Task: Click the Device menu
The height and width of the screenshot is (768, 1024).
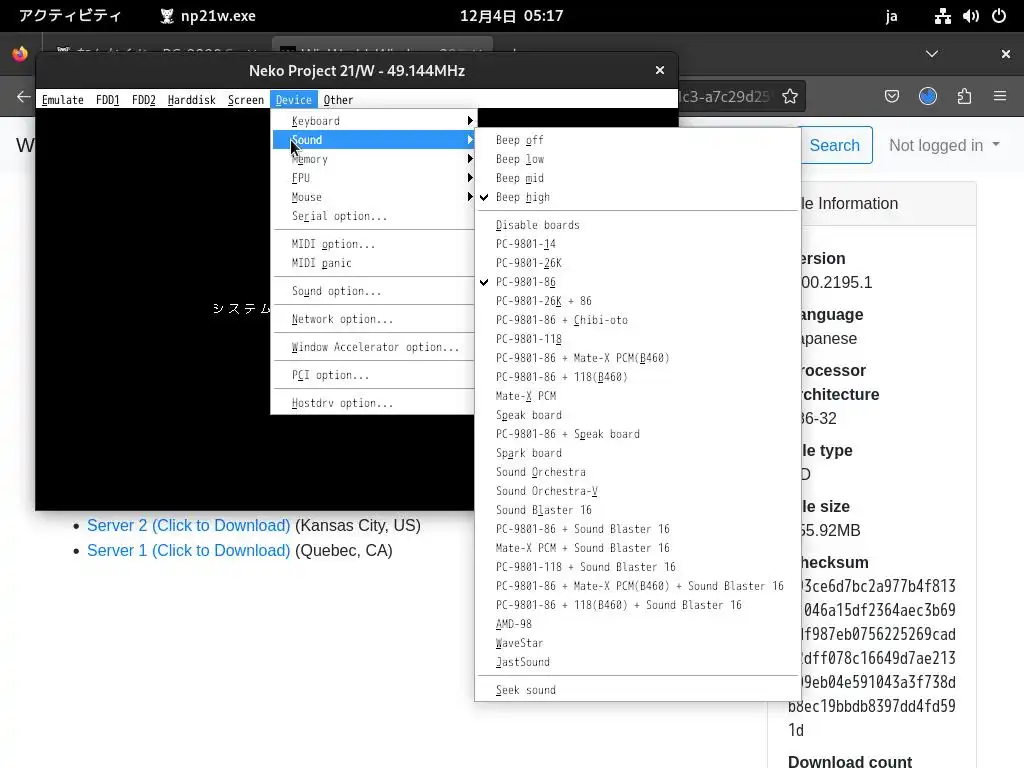Action: 294,100
